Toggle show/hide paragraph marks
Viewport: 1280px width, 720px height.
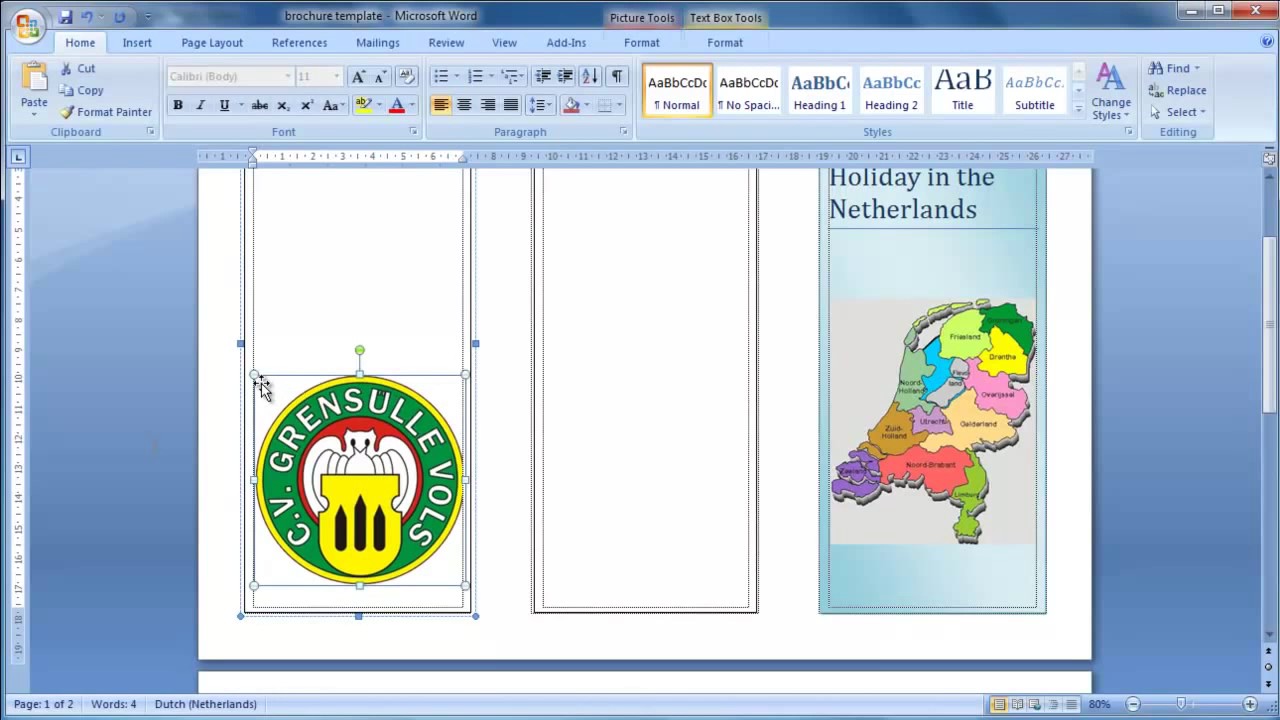click(x=617, y=77)
